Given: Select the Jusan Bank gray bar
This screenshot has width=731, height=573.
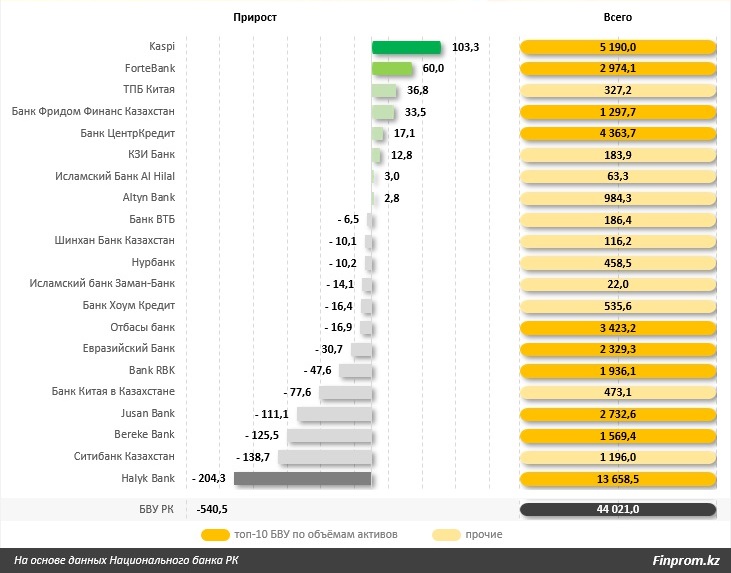Looking at the screenshot, I should [x=334, y=414].
